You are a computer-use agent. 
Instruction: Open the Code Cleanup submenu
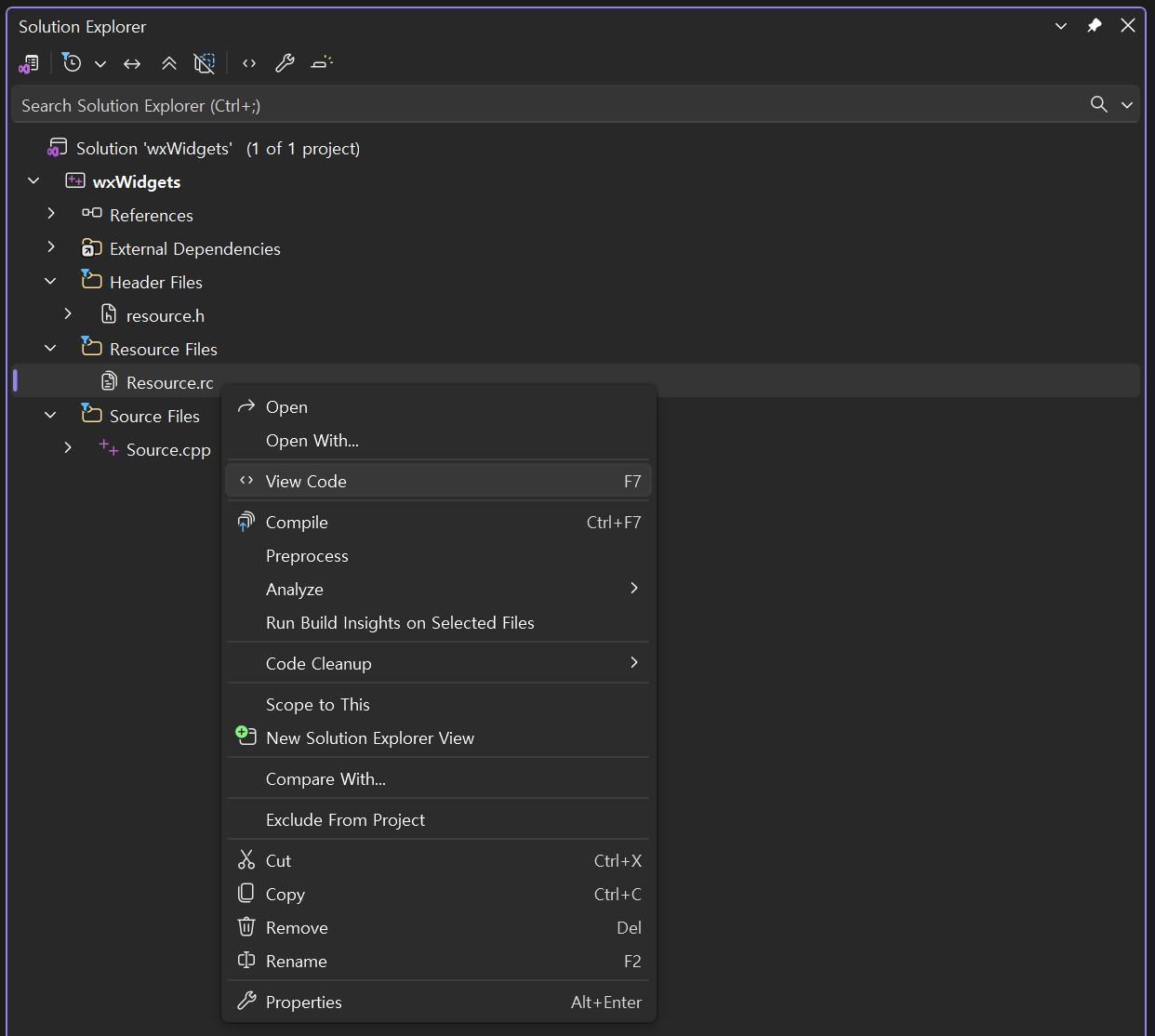[439, 664]
